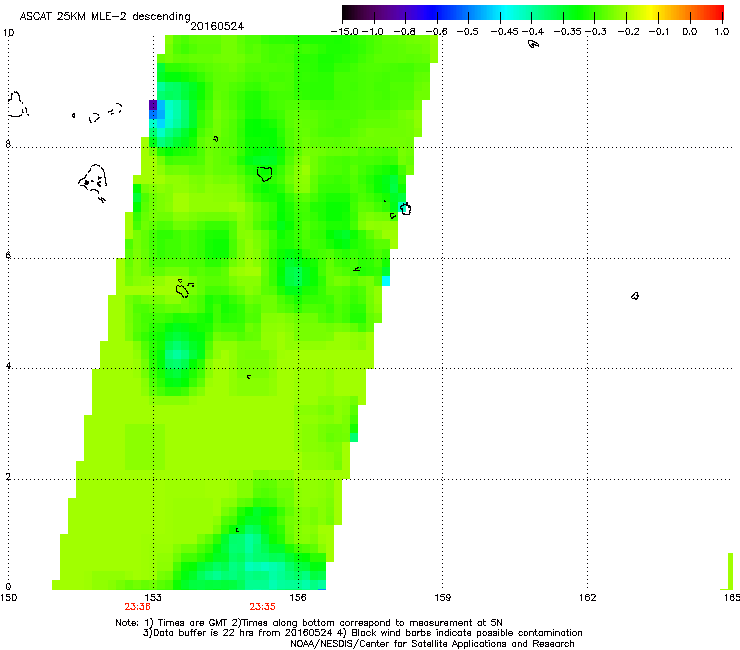Click the longitude axis label 156
Screen dimensions: 740x650
298,598
